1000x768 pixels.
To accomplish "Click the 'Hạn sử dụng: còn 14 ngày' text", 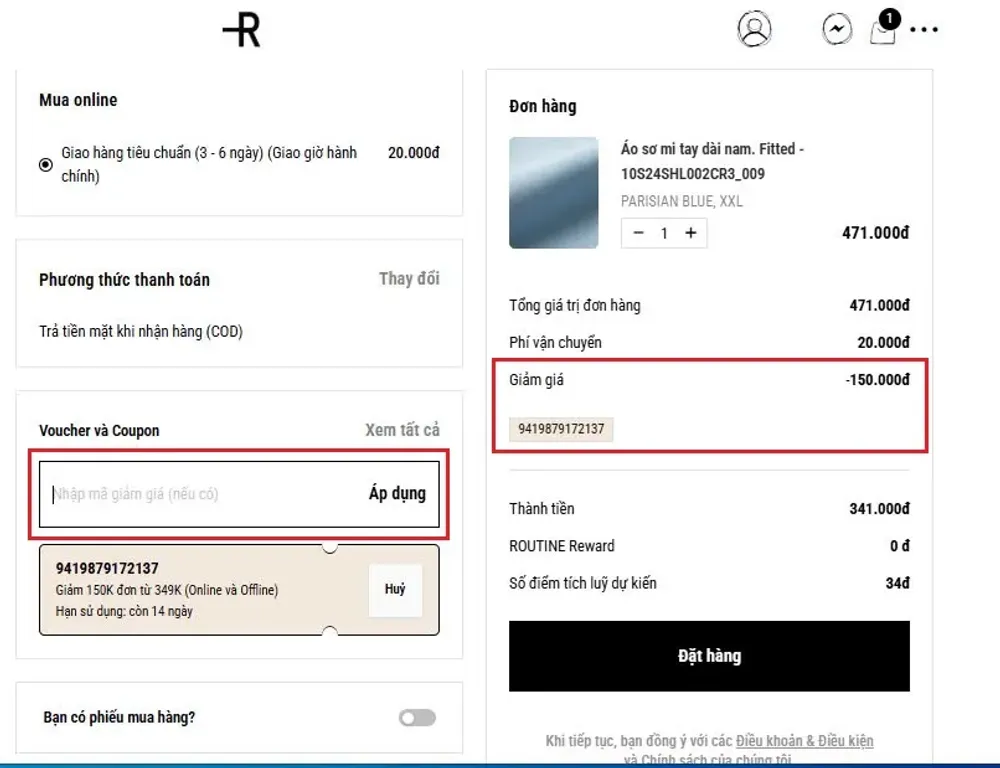I will pos(124,611).
